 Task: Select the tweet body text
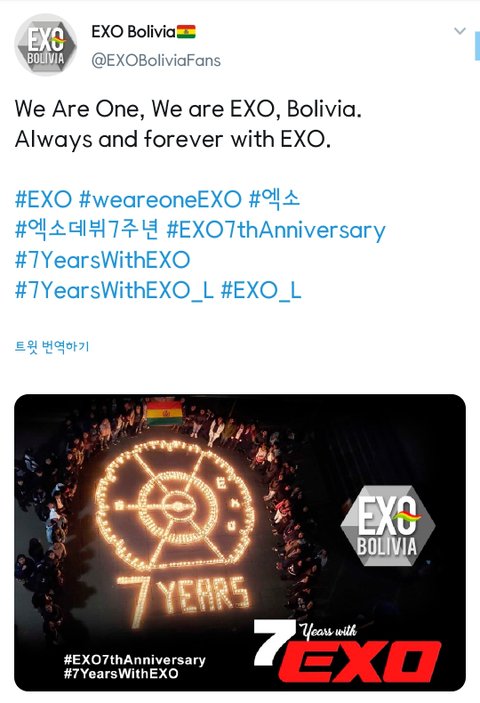pos(188,124)
